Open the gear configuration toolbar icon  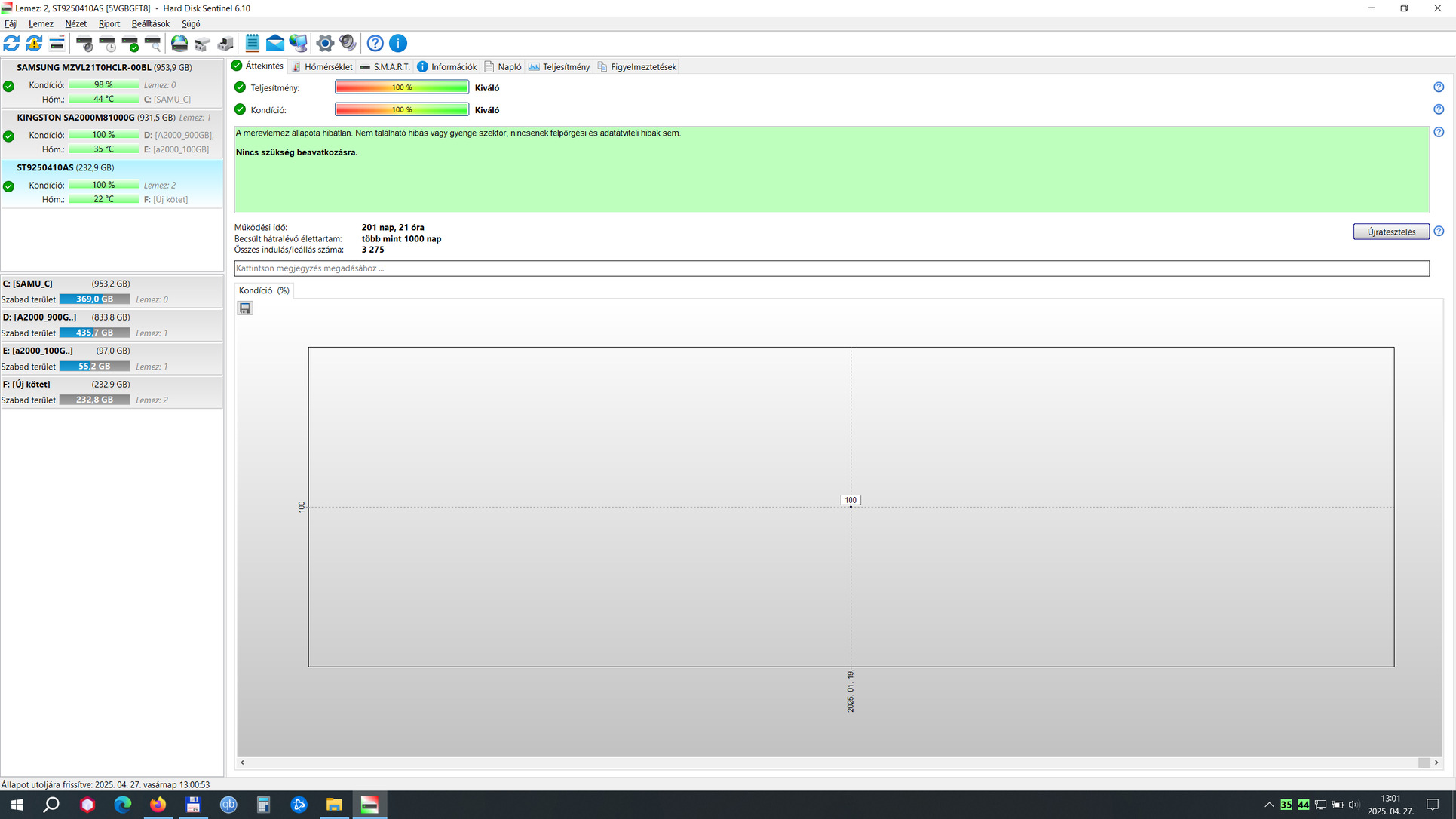325,44
